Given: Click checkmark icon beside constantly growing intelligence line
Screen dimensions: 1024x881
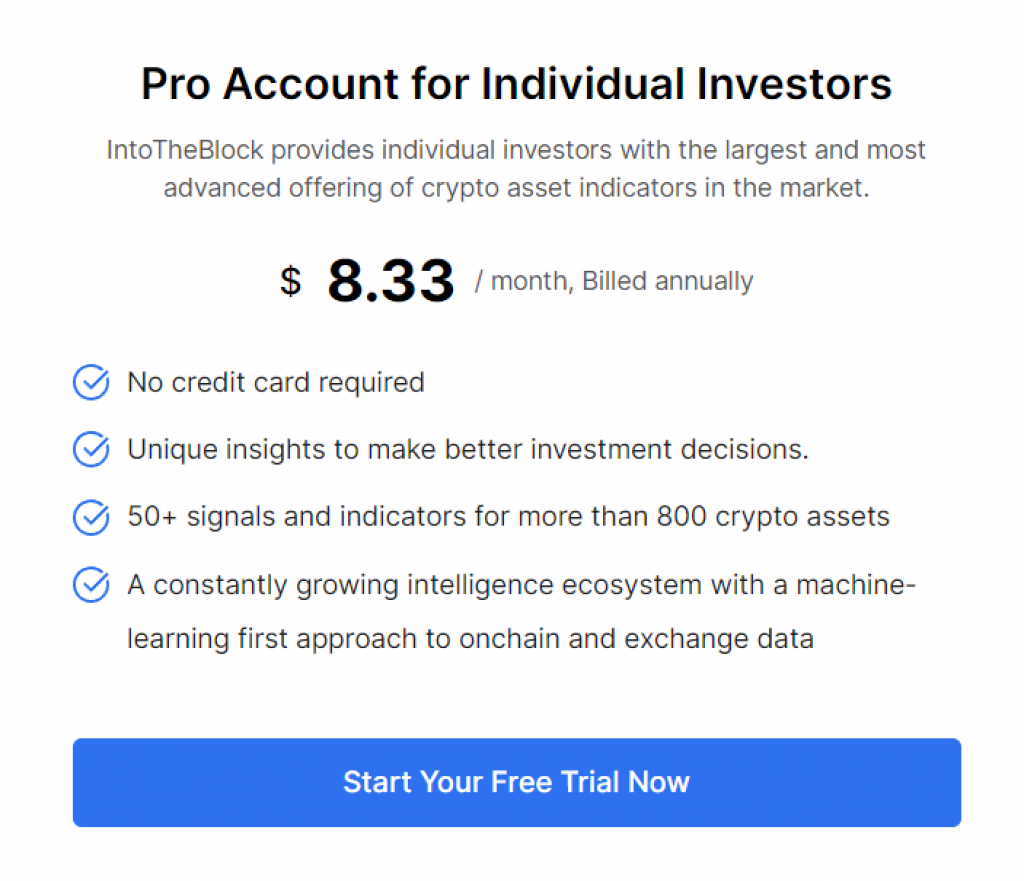Looking at the screenshot, I should point(91,585).
